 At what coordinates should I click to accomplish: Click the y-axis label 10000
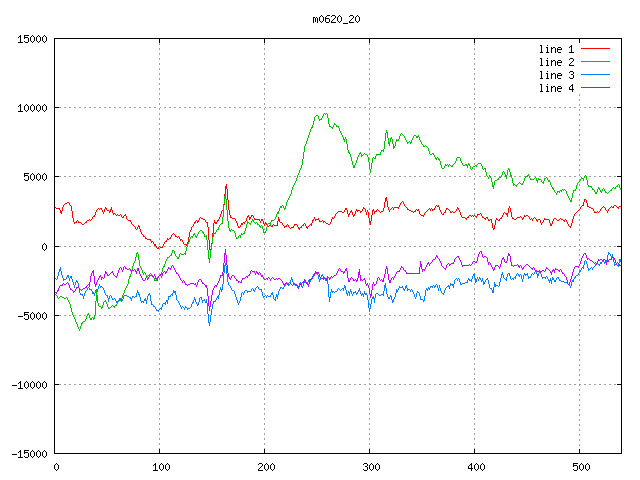[x=32, y=108]
